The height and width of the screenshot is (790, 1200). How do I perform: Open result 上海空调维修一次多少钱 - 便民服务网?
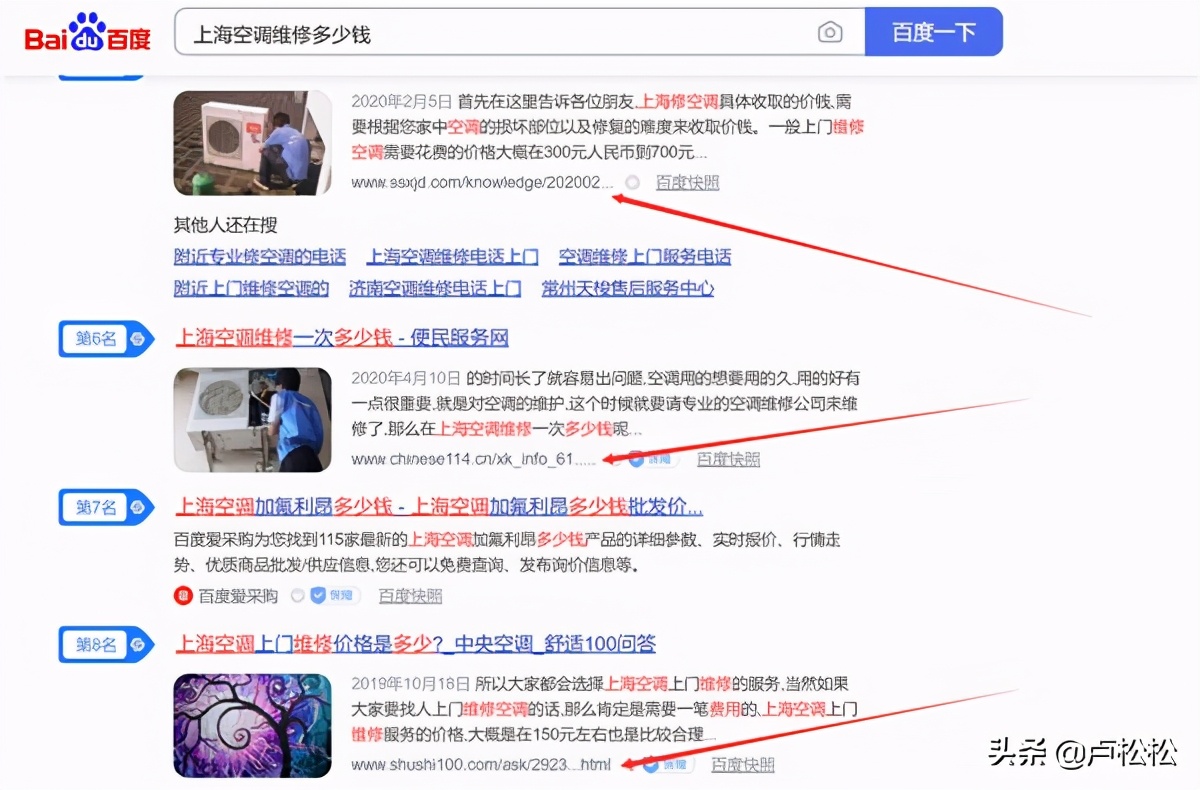[x=342, y=338]
